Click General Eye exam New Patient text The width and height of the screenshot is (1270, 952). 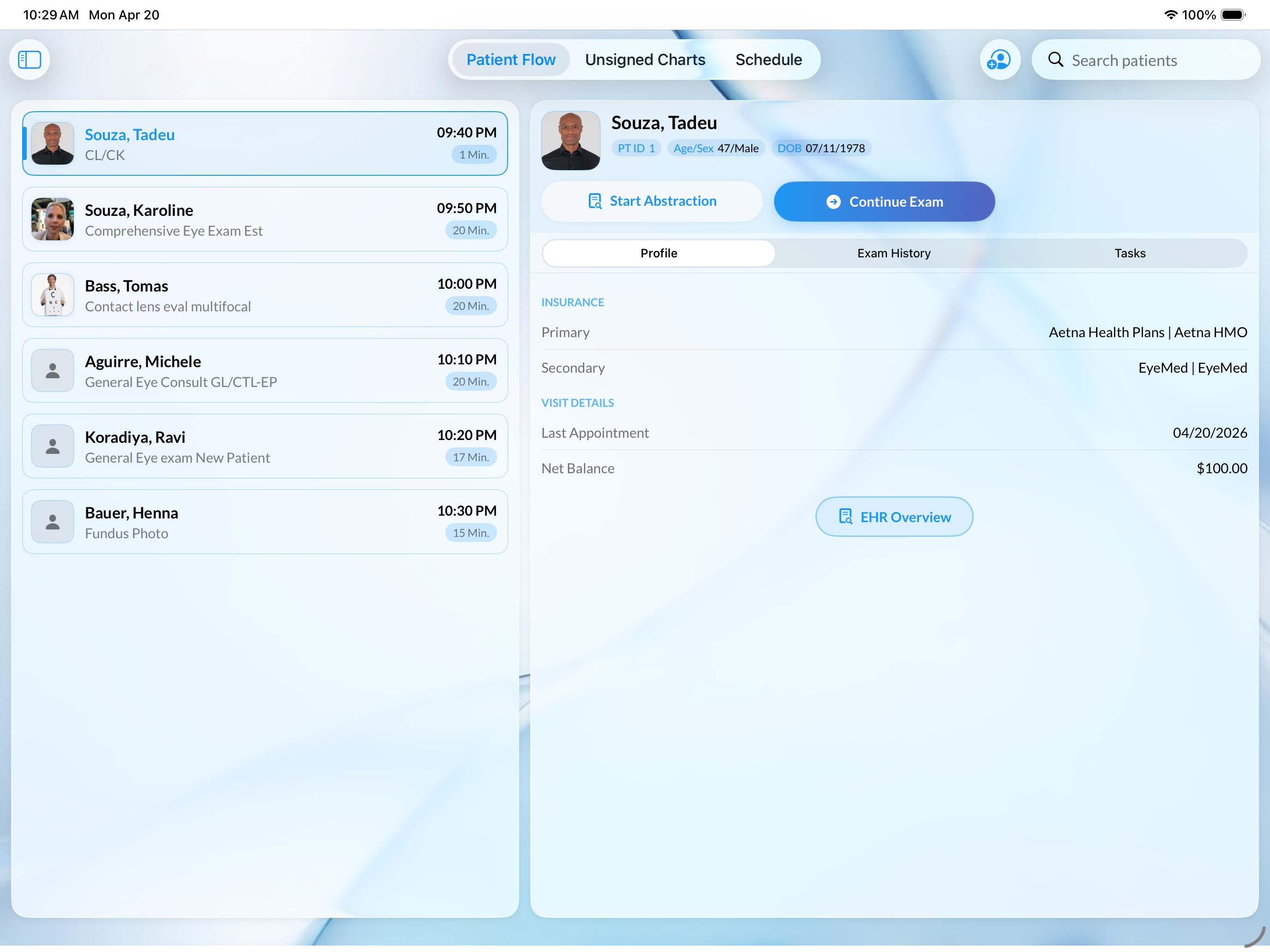coord(177,458)
